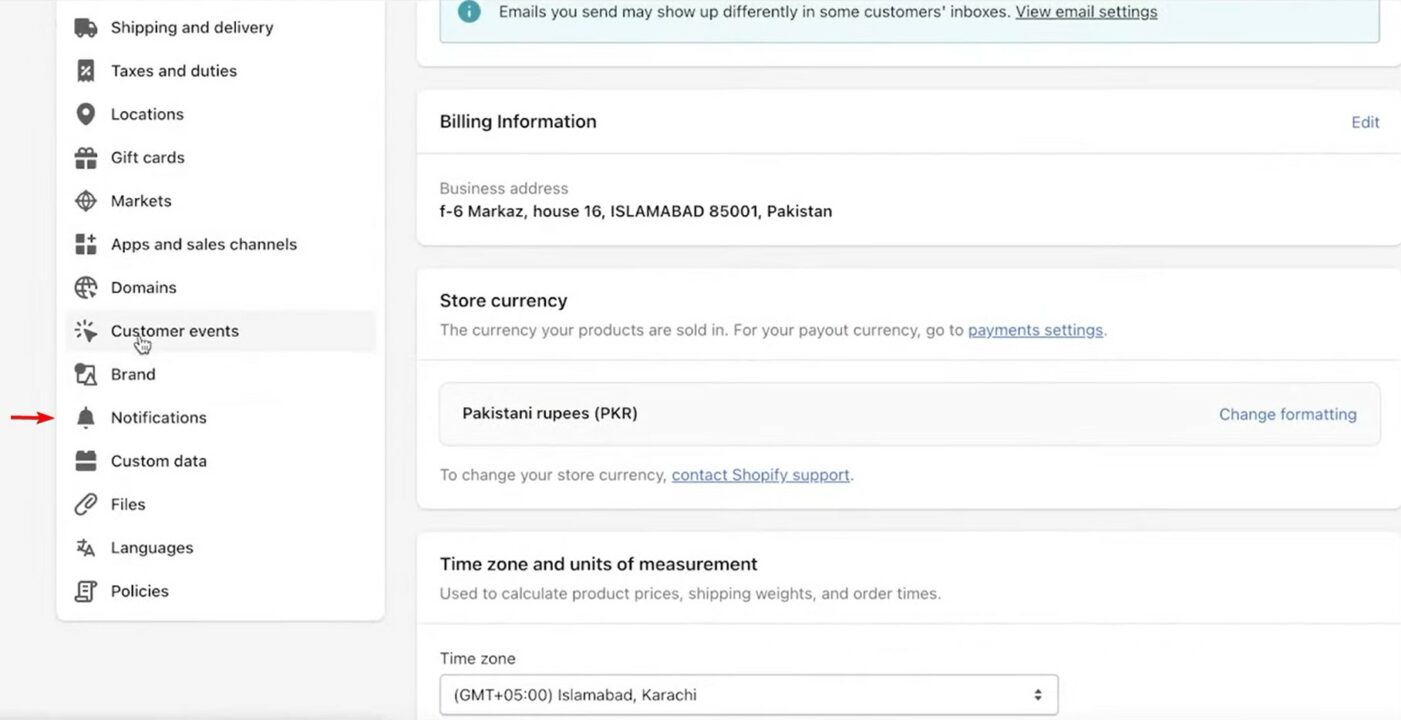Screen dimensions: 1401x720
Task: Open the payments settings link
Action: [x=1035, y=329]
